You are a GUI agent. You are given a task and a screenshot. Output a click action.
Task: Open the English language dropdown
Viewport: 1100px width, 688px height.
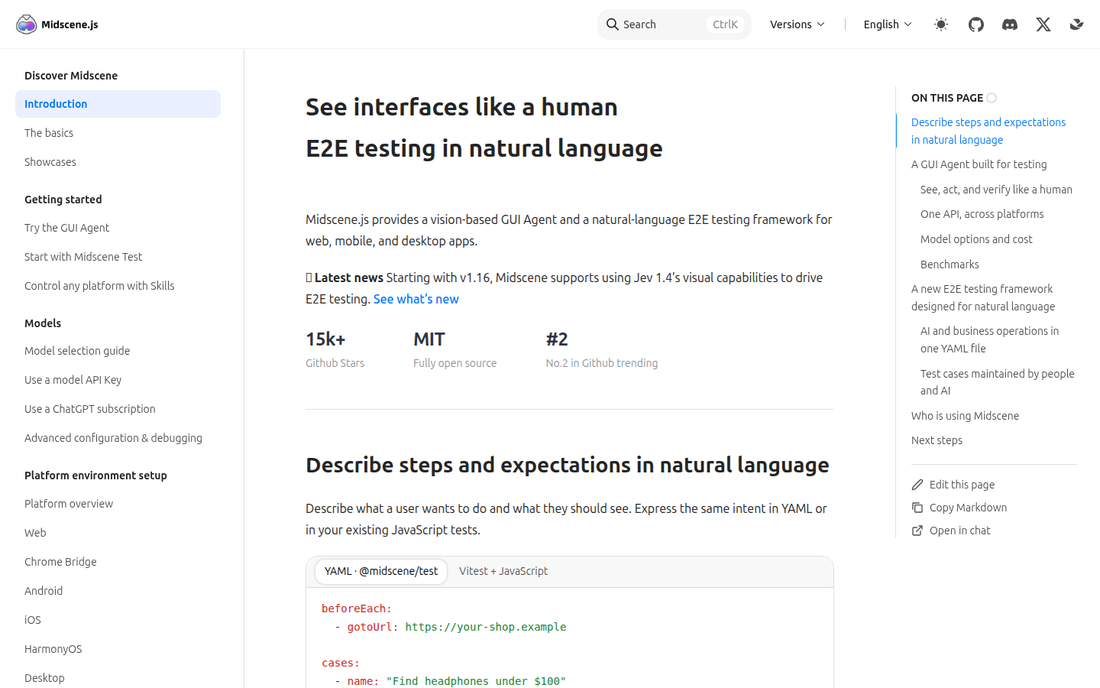pos(887,25)
